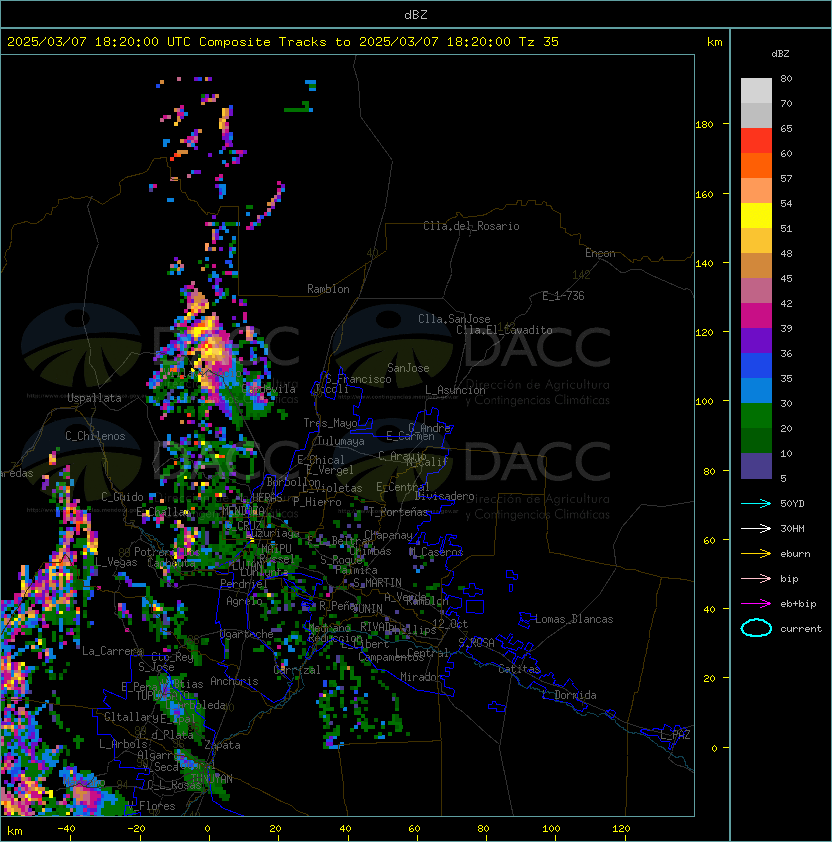Select the magenta swatch between 42 and 39 dBZ

click(756, 316)
